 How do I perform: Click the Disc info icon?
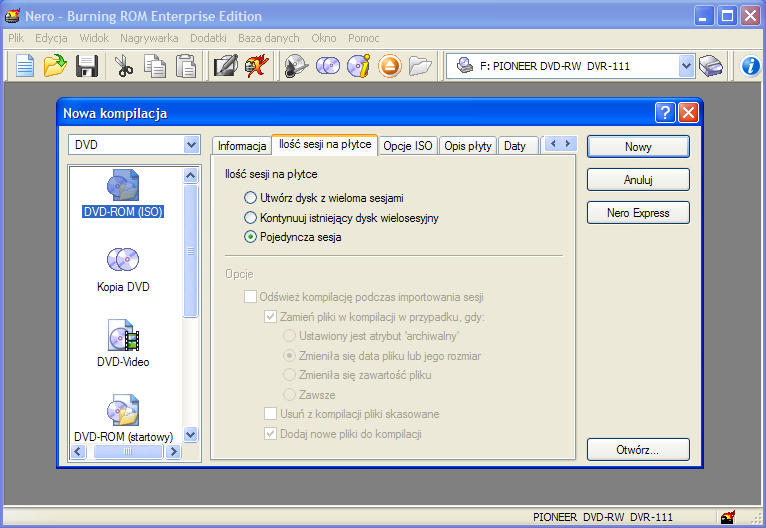(359, 66)
